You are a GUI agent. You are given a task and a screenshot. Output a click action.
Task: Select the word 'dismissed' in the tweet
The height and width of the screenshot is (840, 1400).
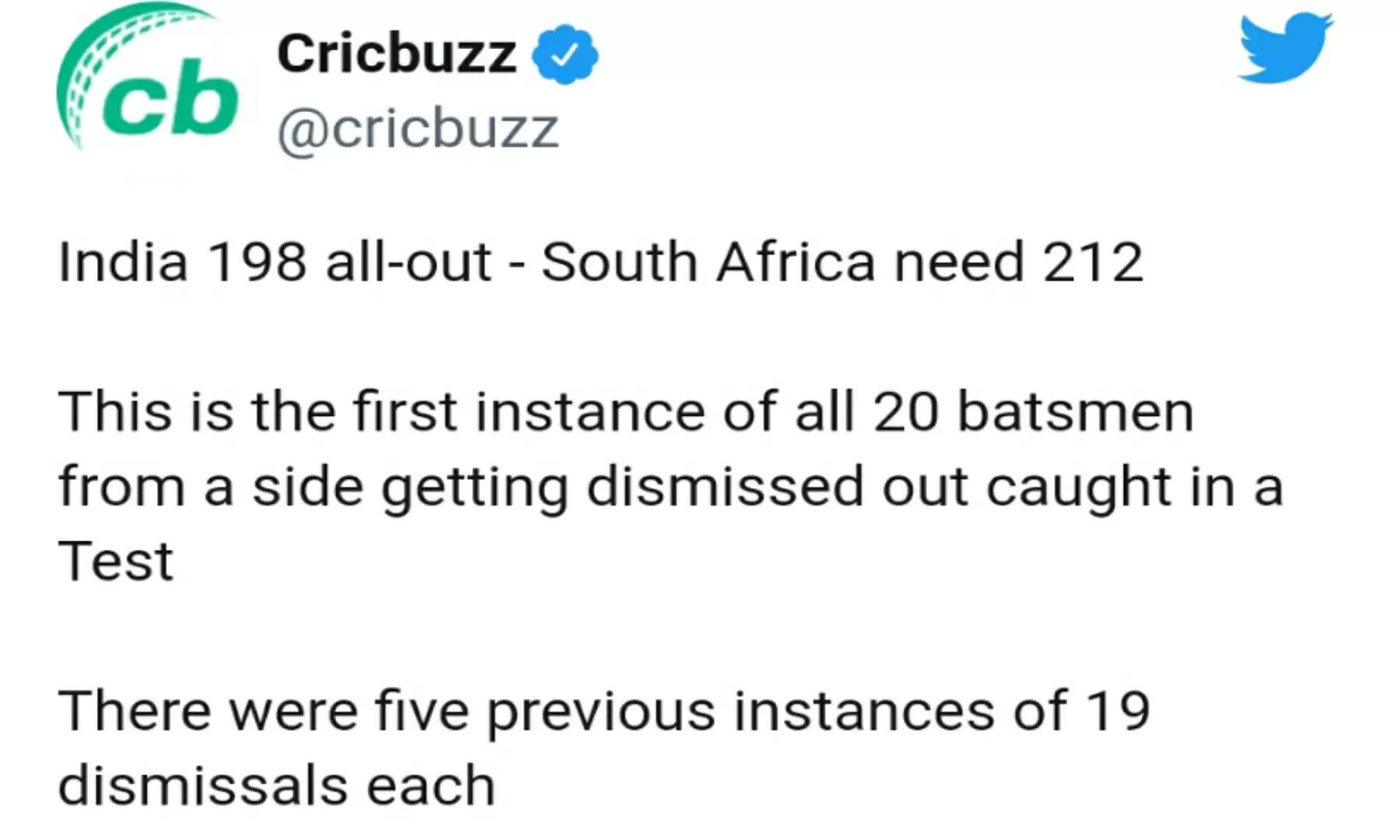click(x=725, y=488)
